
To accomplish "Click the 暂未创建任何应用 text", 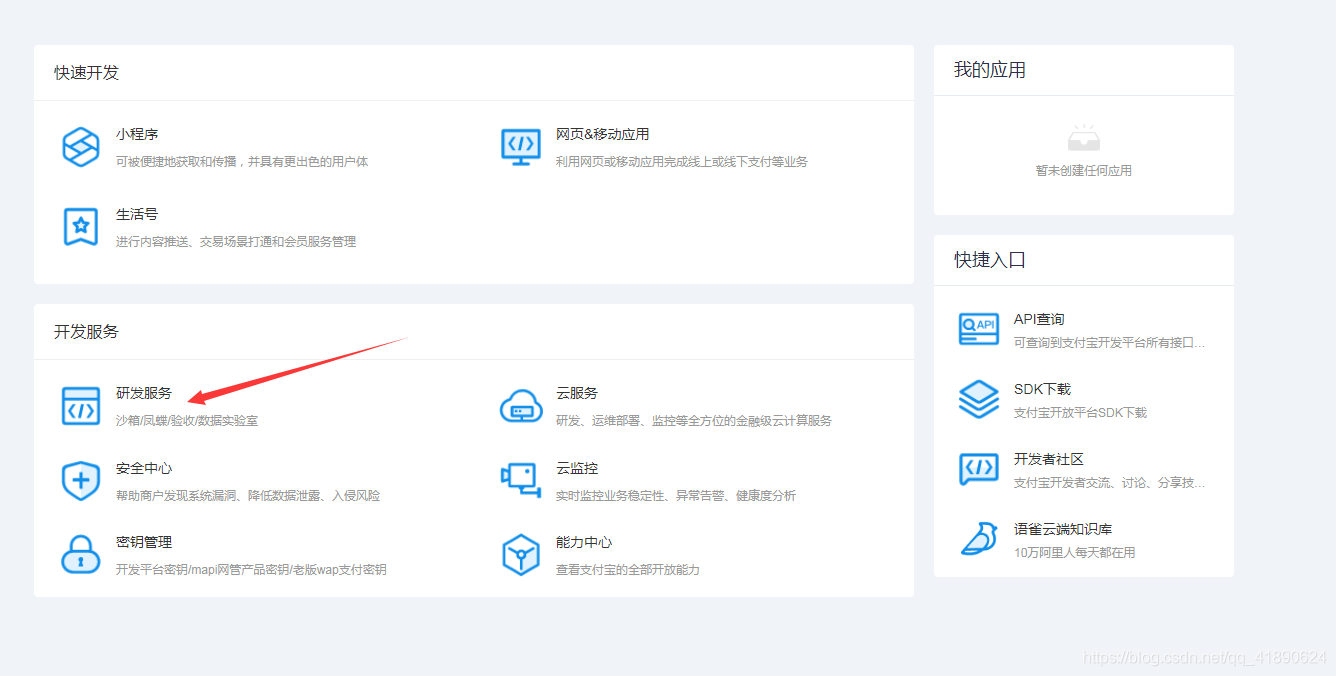I will click(1084, 171).
